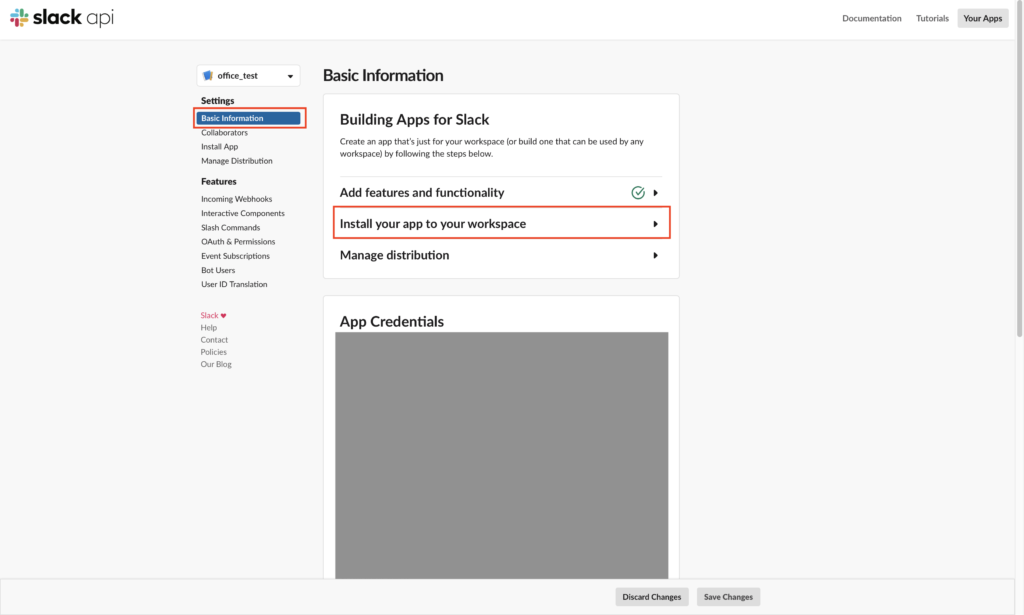Select Basic Information in Settings sidebar

pos(248,118)
